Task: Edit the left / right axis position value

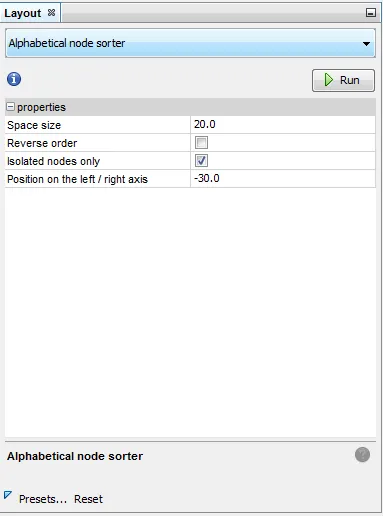Action: [283, 179]
